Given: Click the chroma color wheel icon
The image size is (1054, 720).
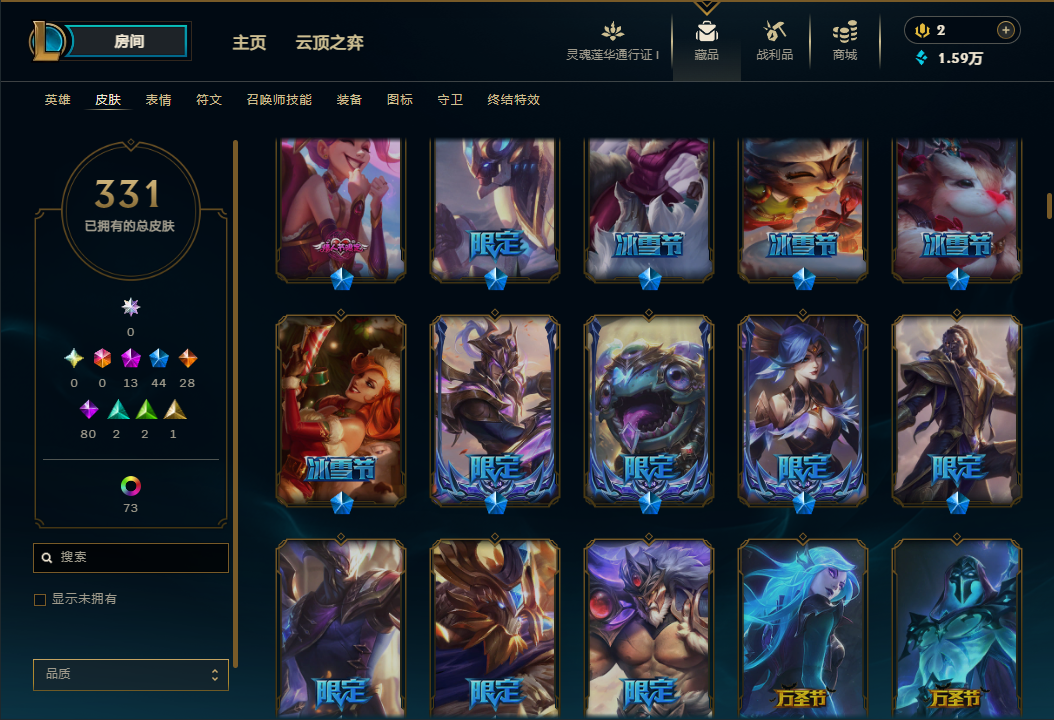Looking at the screenshot, I should click(130, 485).
